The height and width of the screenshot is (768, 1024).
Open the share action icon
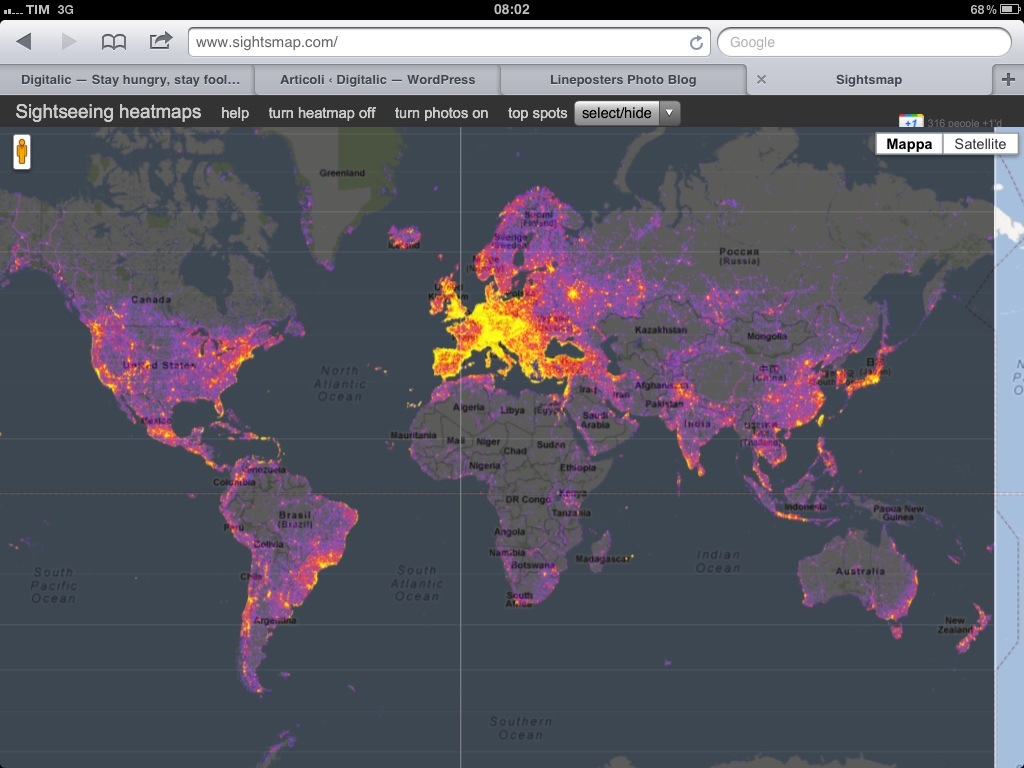161,40
